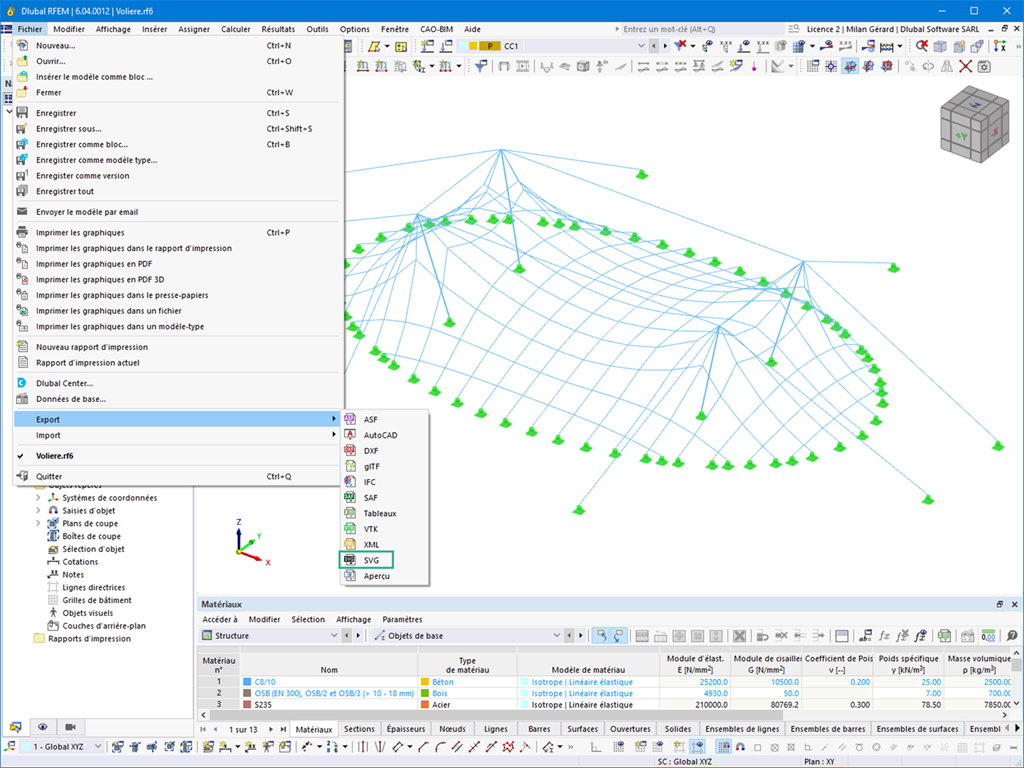Select AutoCAD in the Export submenu

385,435
